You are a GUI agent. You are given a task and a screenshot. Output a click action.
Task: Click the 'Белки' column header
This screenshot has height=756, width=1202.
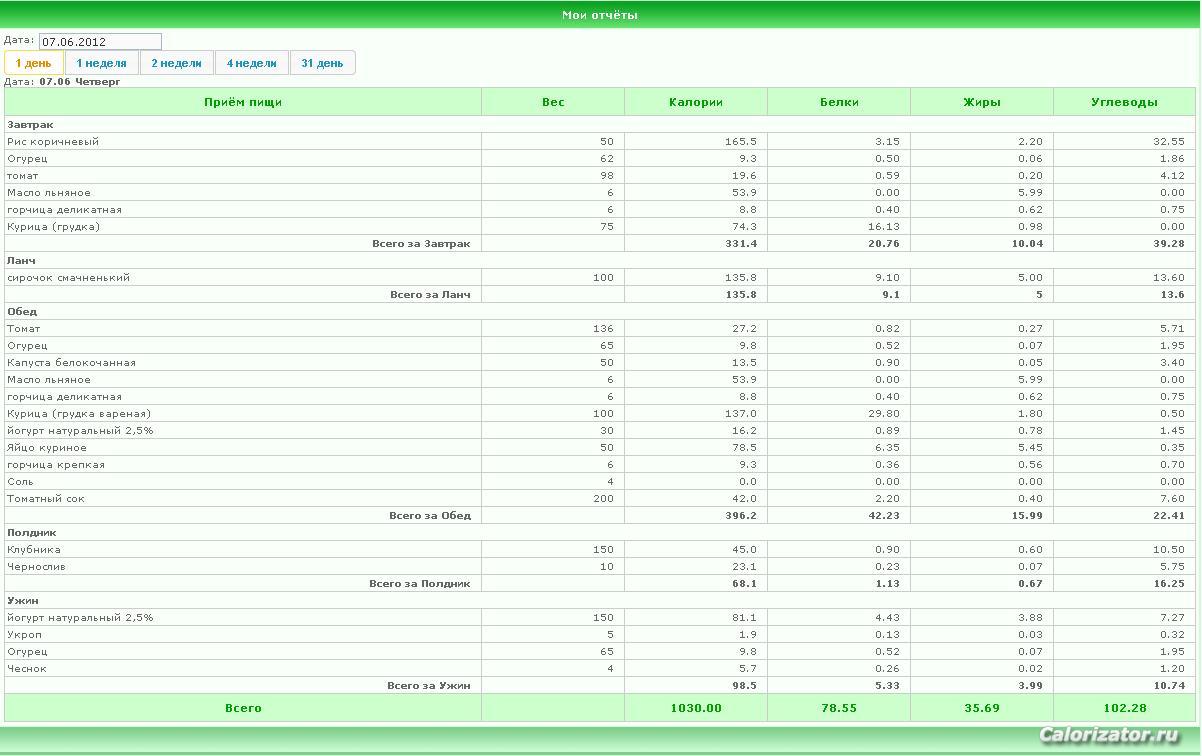839,102
